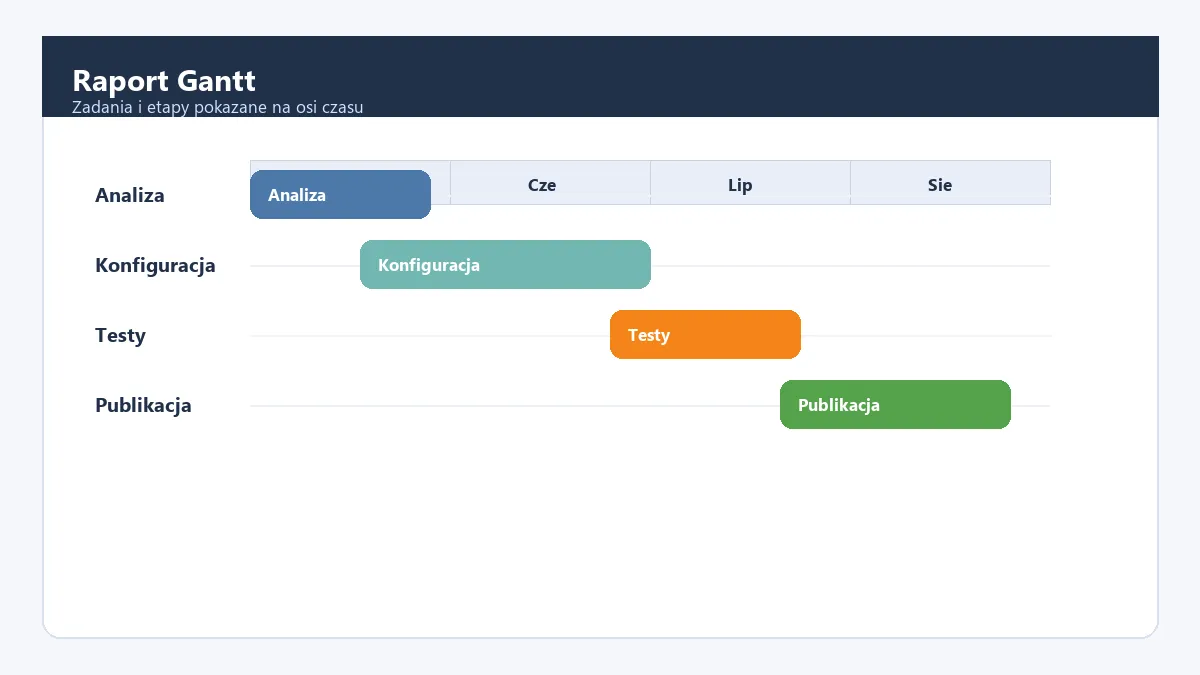The image size is (1200, 675).
Task: Click the Cze month column header
Action: 550,183
